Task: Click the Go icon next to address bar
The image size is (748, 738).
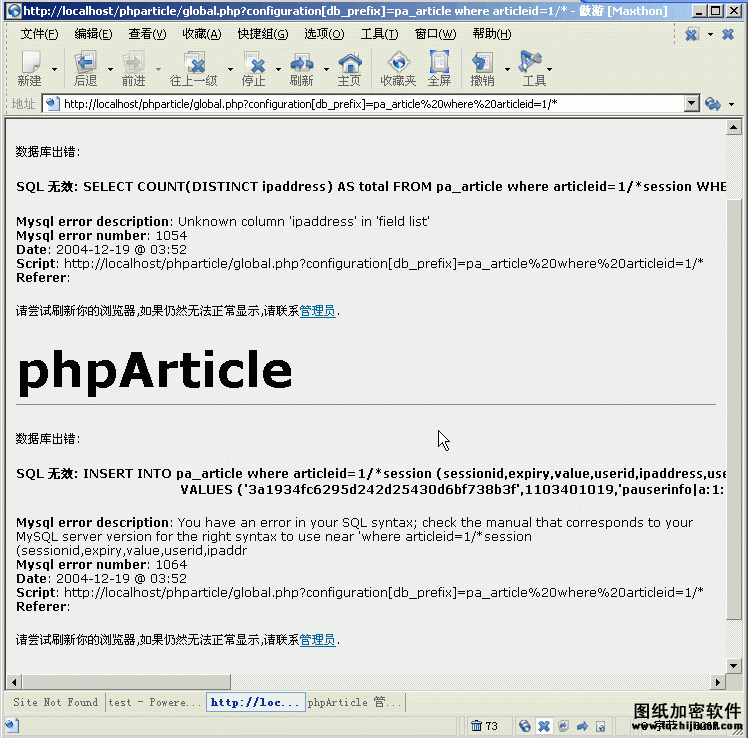Action: point(713,104)
